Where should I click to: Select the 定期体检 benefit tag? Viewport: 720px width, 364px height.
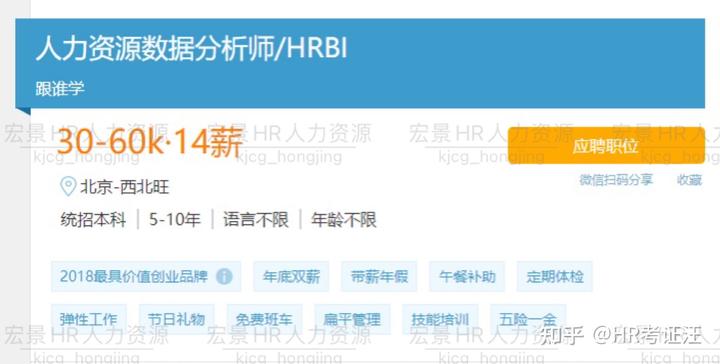pos(555,276)
